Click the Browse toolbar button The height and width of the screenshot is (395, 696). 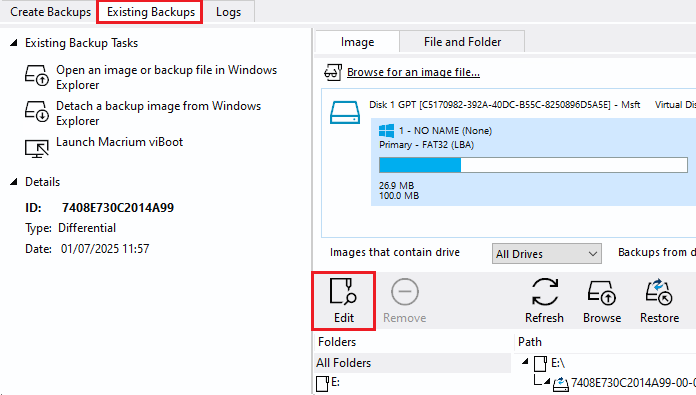(x=602, y=301)
